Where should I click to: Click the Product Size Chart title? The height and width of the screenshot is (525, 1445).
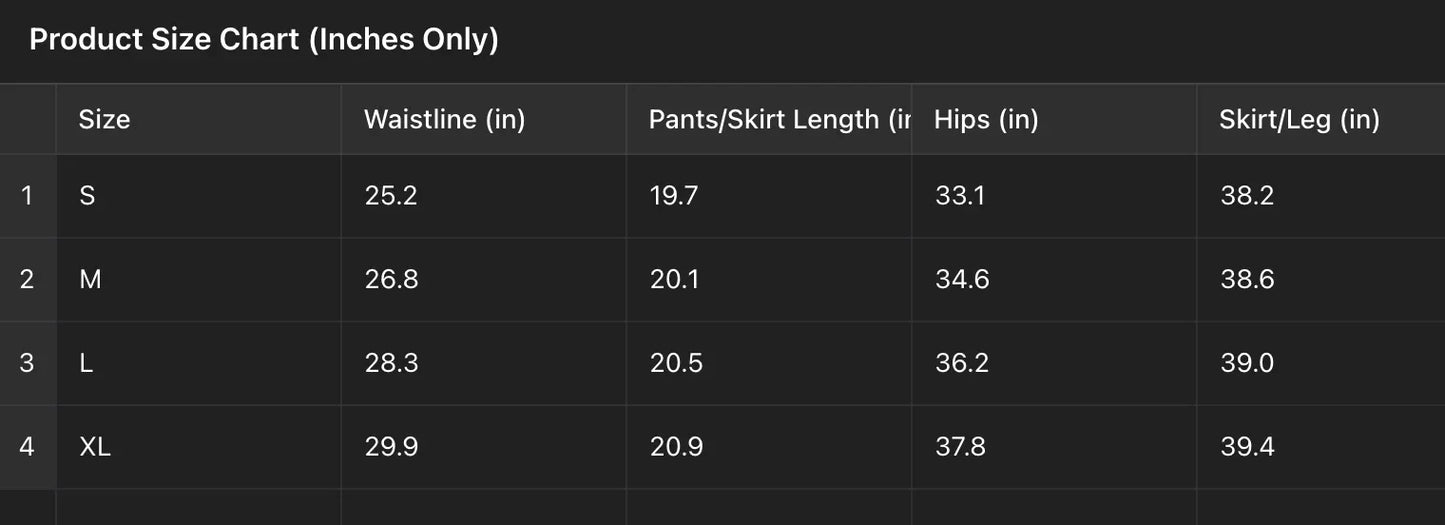(264, 40)
